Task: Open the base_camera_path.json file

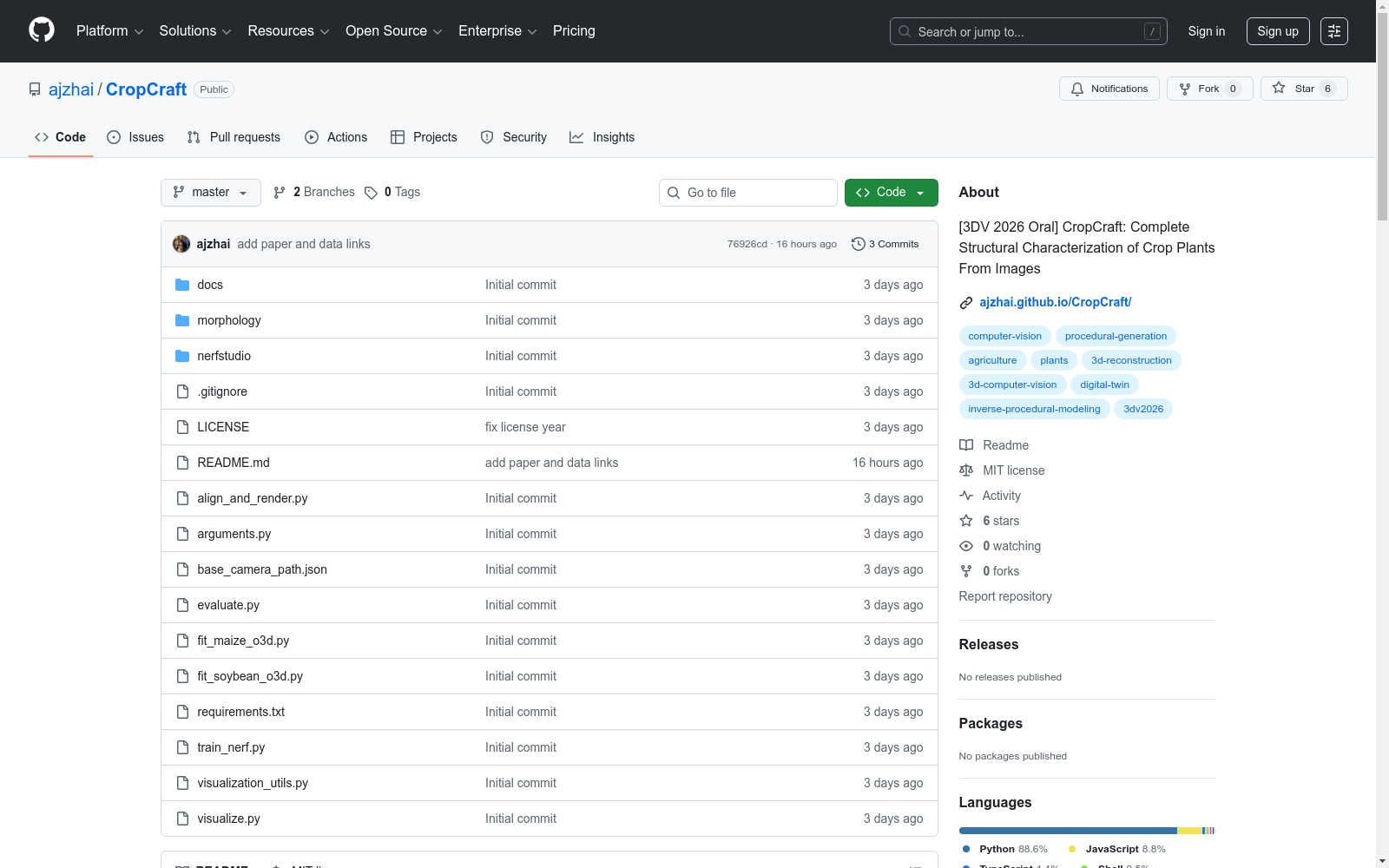Action: pyautogui.click(x=262, y=569)
